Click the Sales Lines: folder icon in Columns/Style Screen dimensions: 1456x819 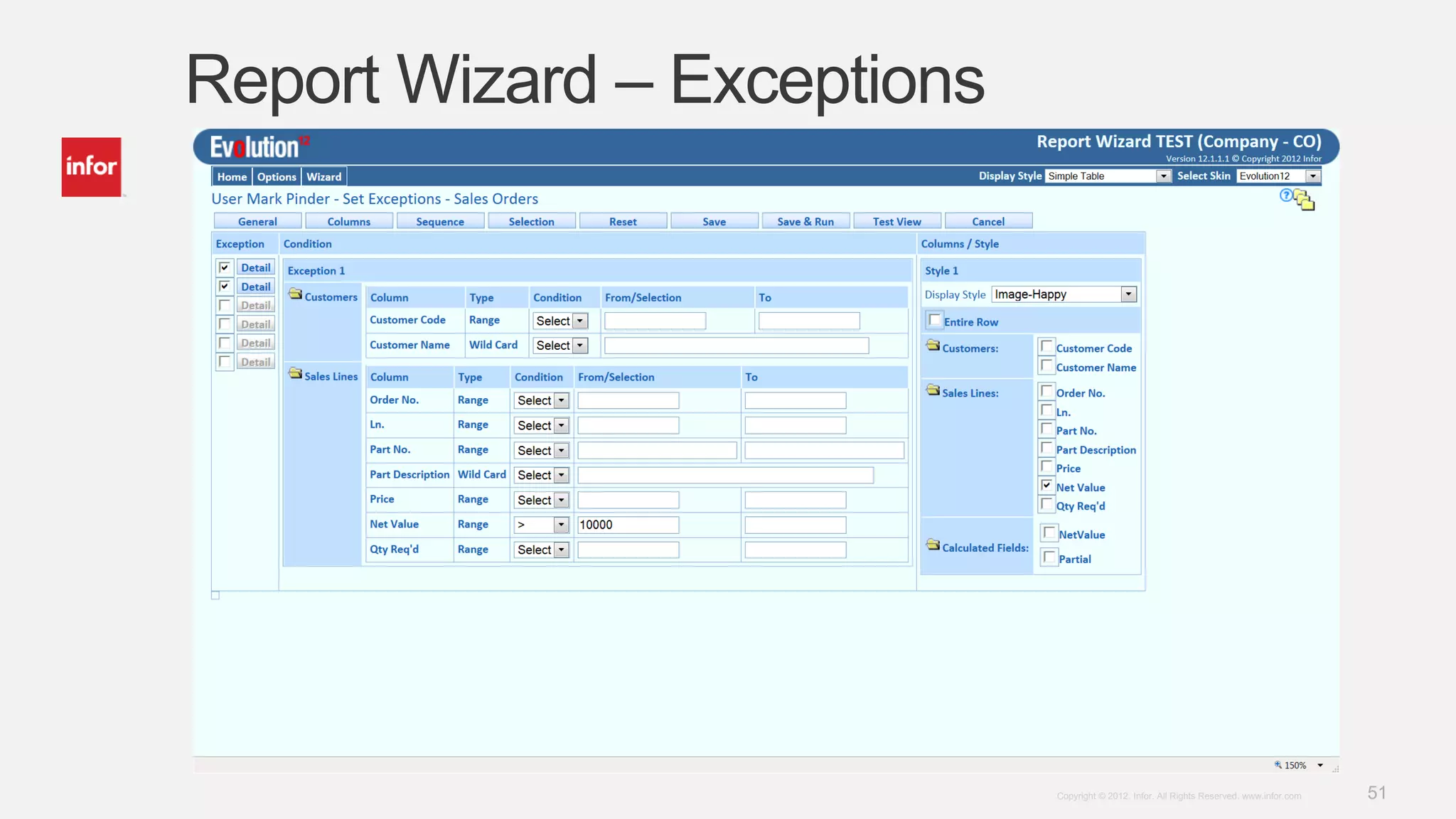[x=933, y=390]
